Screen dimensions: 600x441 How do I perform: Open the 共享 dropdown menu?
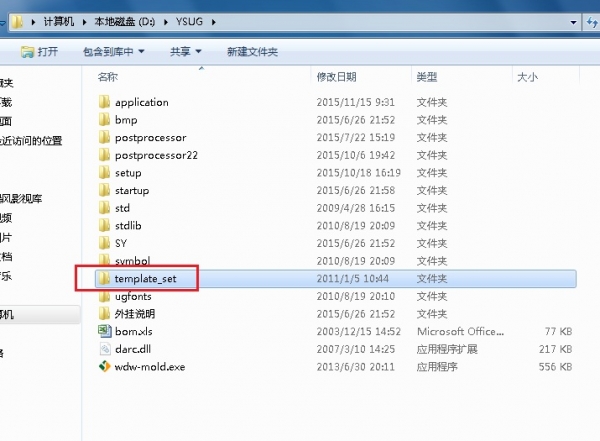pos(185,51)
